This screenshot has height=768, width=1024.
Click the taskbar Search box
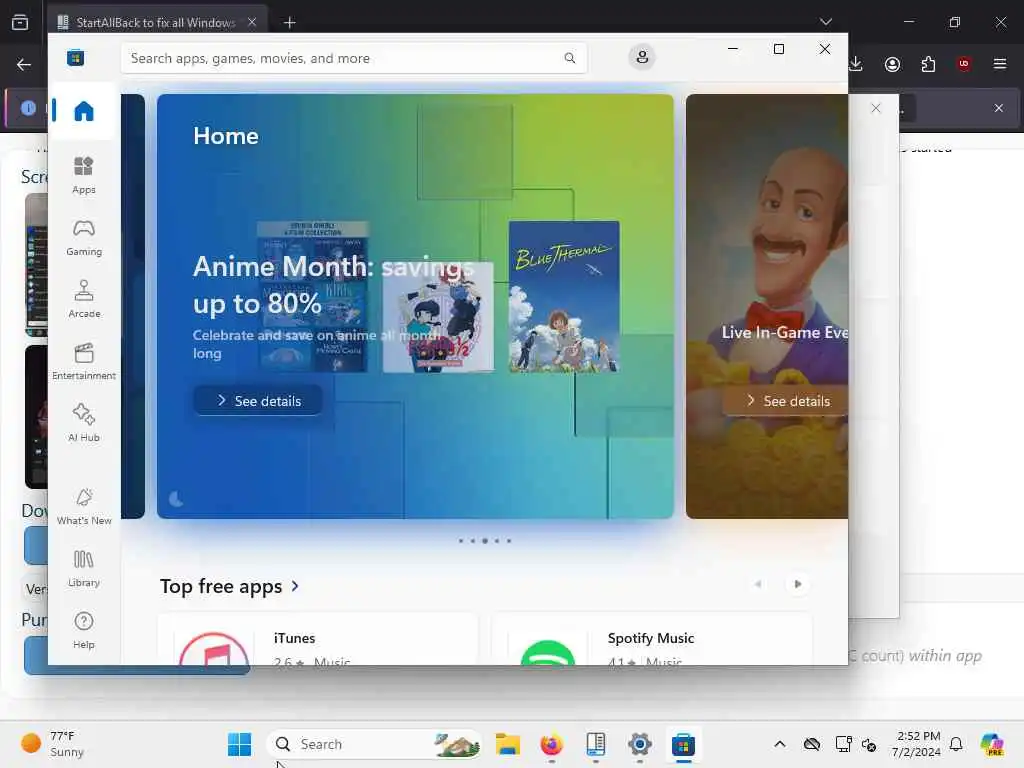click(374, 744)
